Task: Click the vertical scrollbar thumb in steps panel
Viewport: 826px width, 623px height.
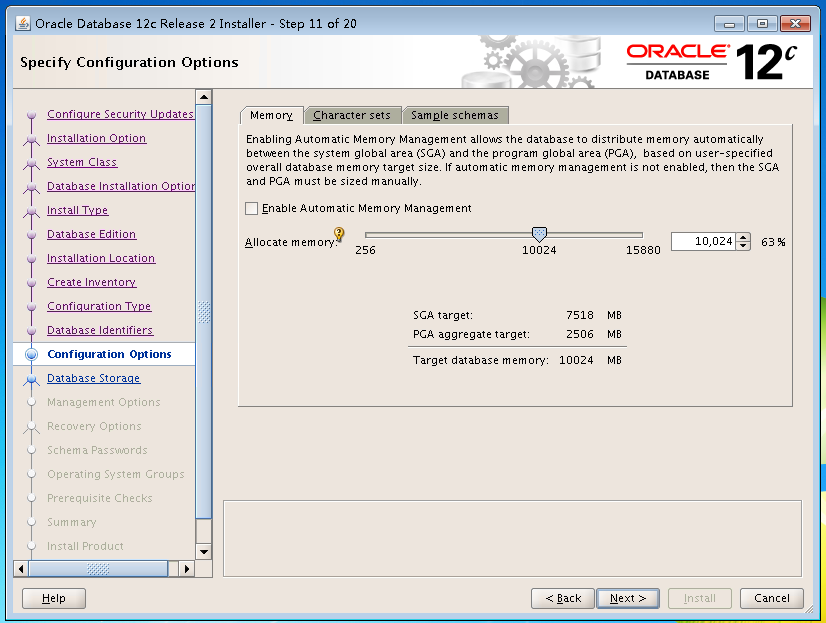Action: pos(203,312)
